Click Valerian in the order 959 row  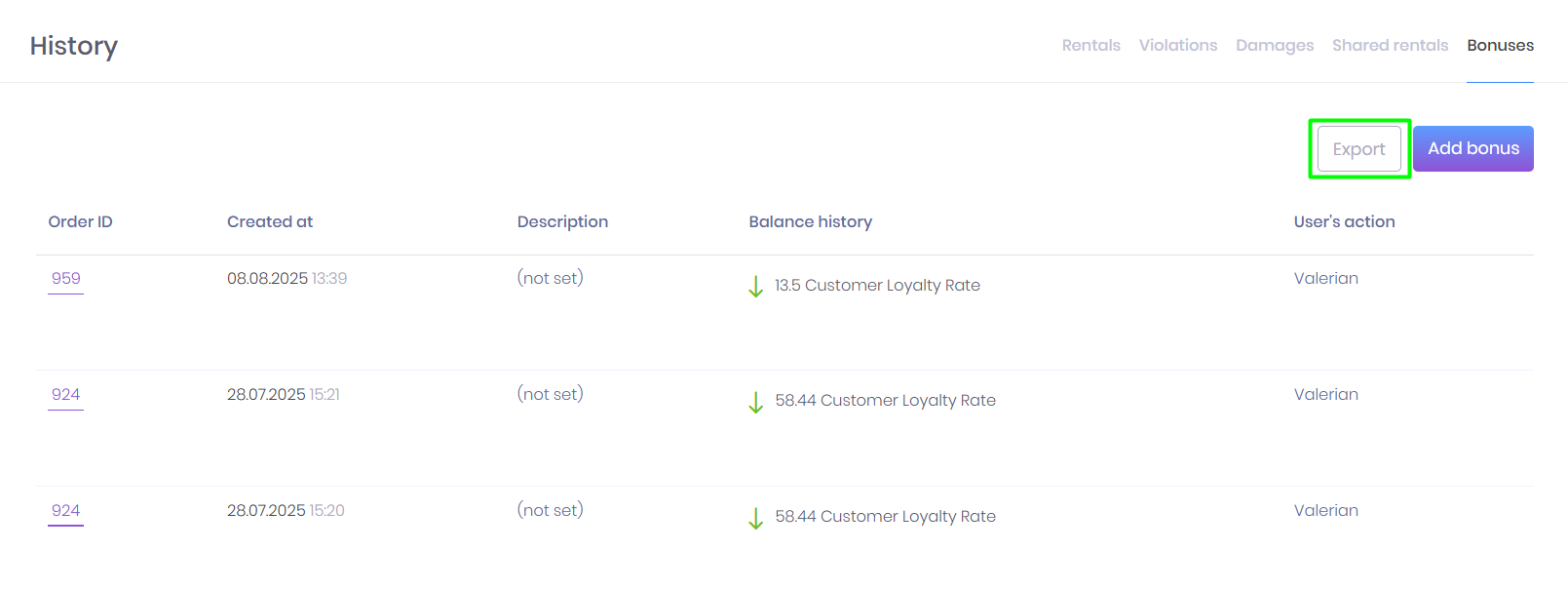pyautogui.click(x=1325, y=279)
